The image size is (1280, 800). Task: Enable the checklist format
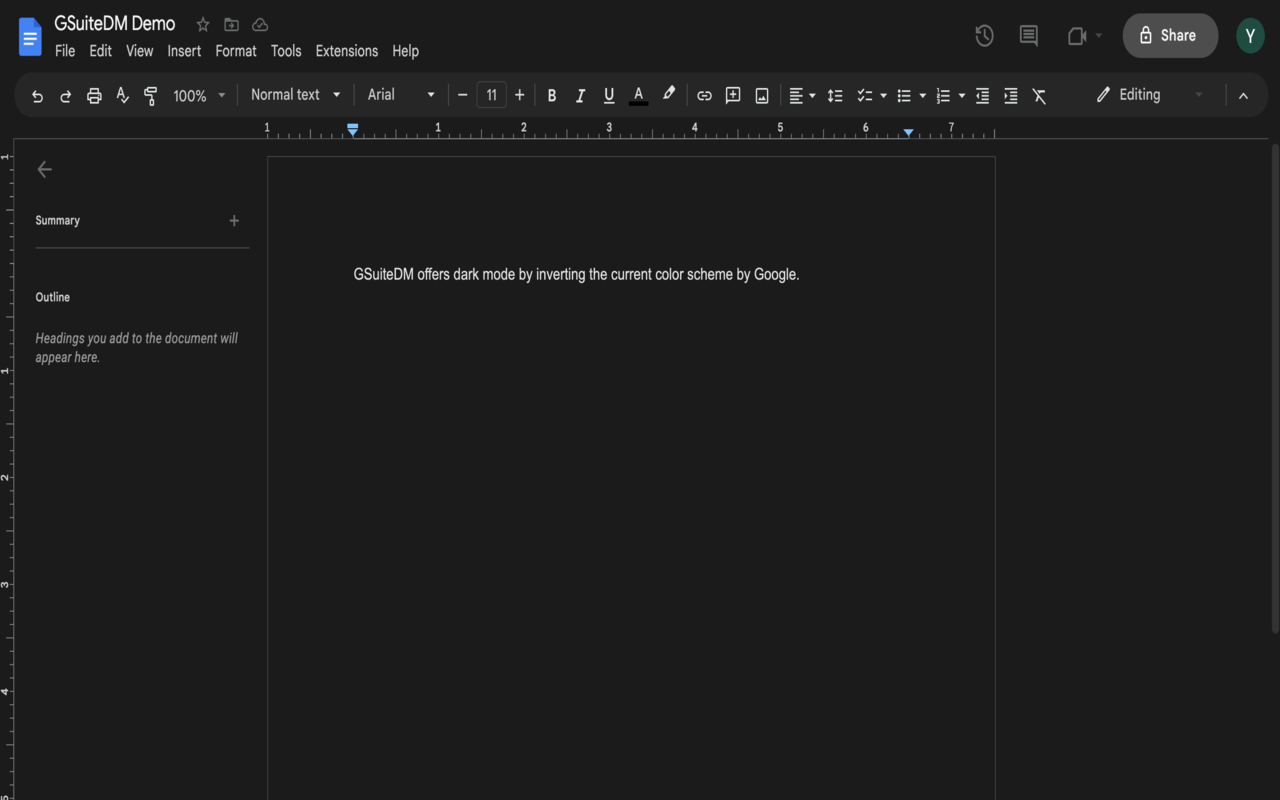click(865, 94)
